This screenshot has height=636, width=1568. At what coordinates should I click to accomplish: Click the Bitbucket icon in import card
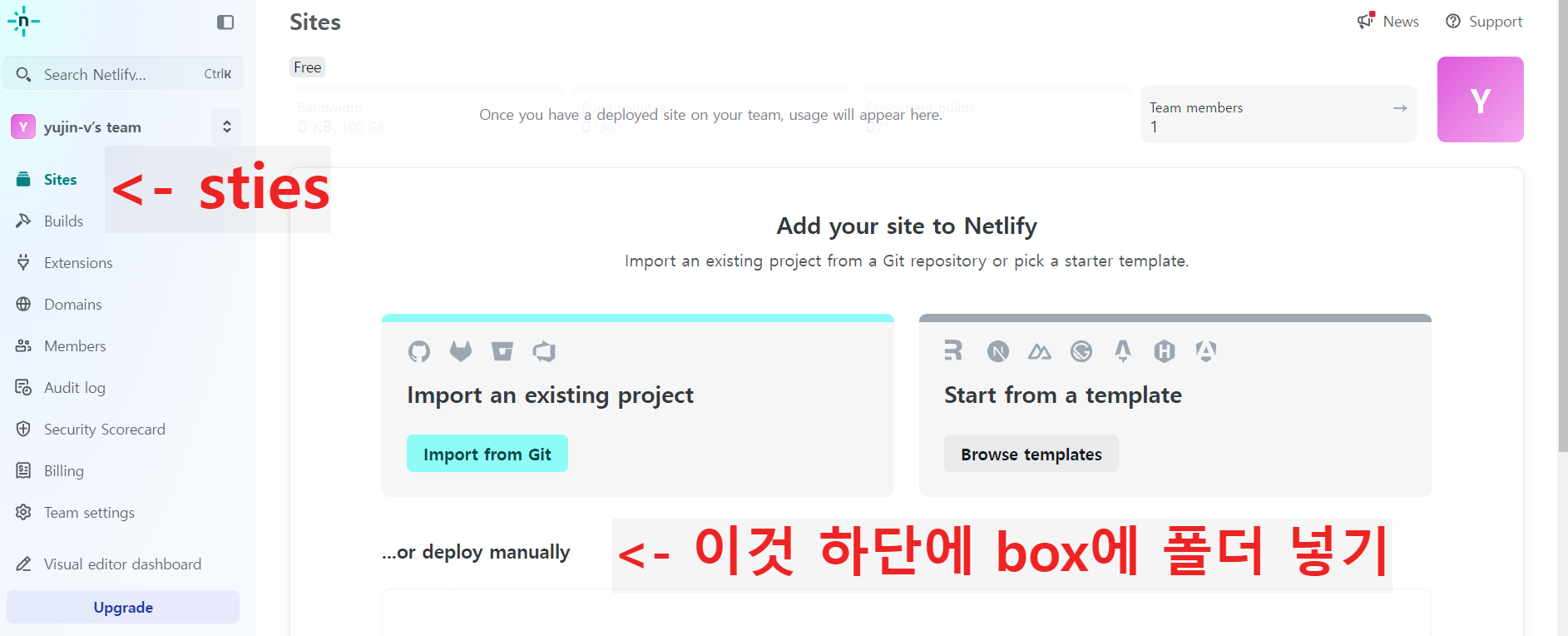click(502, 351)
